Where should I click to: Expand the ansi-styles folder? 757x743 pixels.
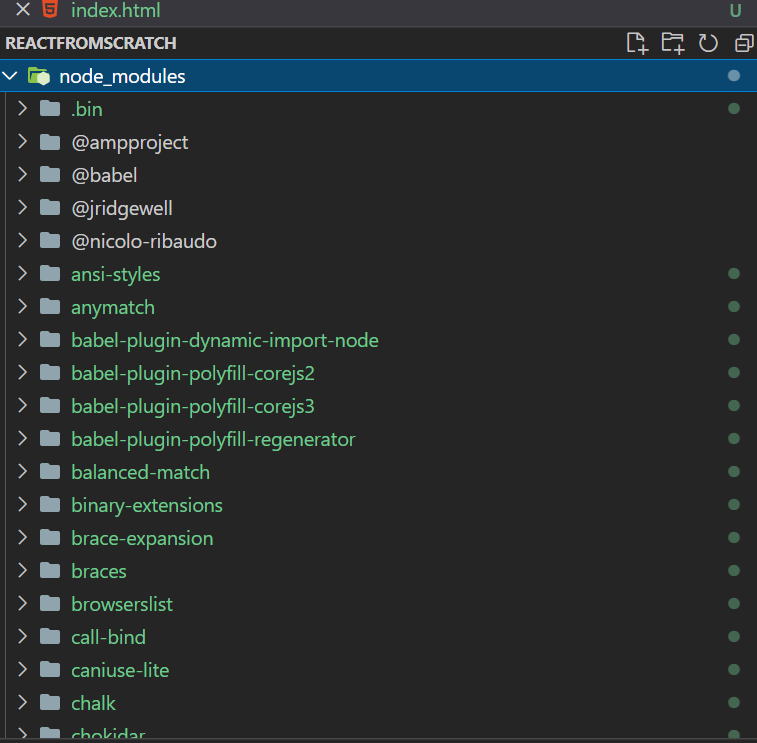point(22,273)
